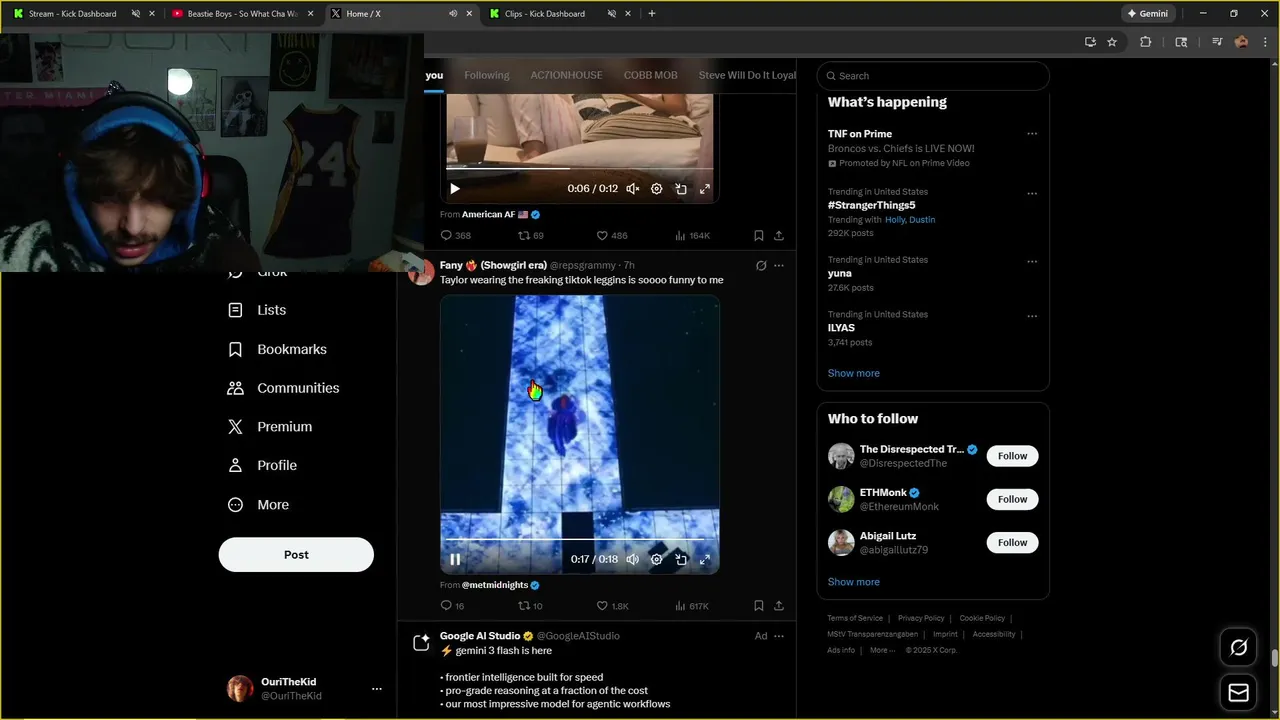Viewport: 1280px width, 720px height.
Task: Show more trends under What's happening
Action: click(853, 373)
